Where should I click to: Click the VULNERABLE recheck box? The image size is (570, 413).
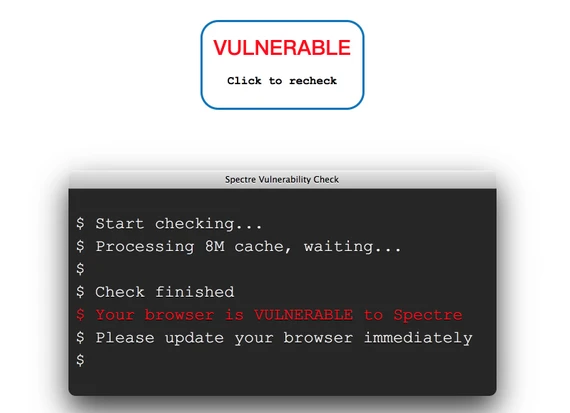coord(282,65)
